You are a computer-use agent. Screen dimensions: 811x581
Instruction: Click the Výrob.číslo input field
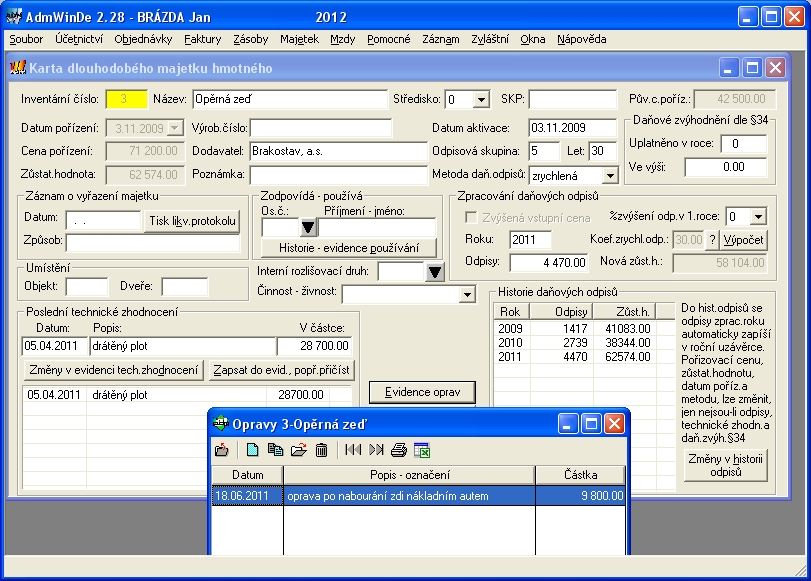pos(321,128)
